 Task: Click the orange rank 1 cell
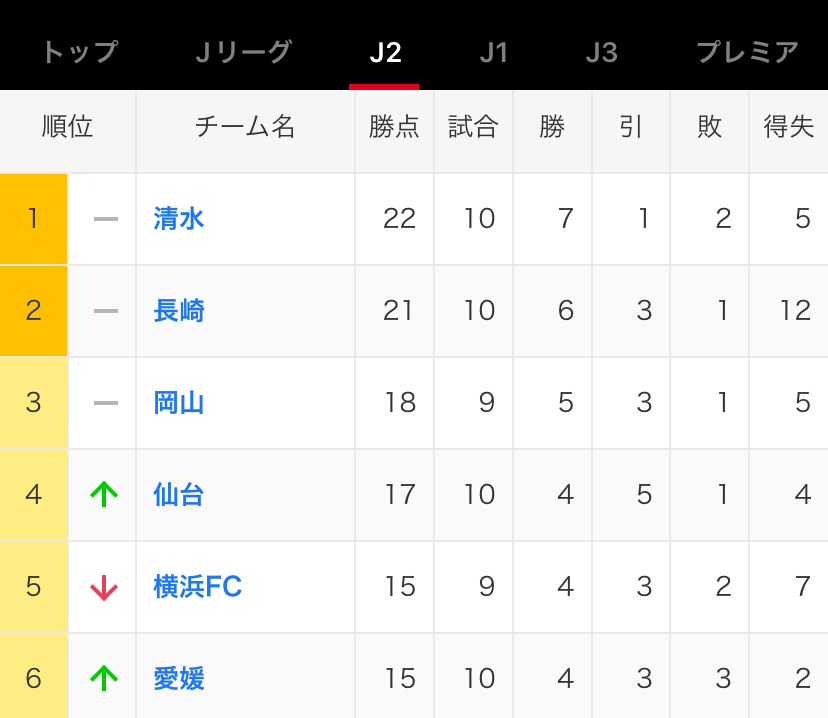(x=34, y=219)
